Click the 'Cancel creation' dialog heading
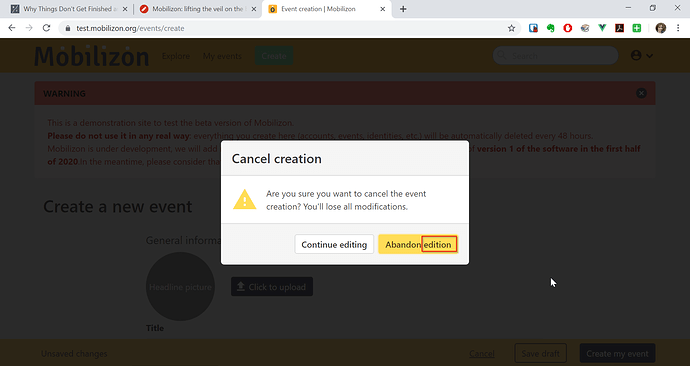 point(276,159)
